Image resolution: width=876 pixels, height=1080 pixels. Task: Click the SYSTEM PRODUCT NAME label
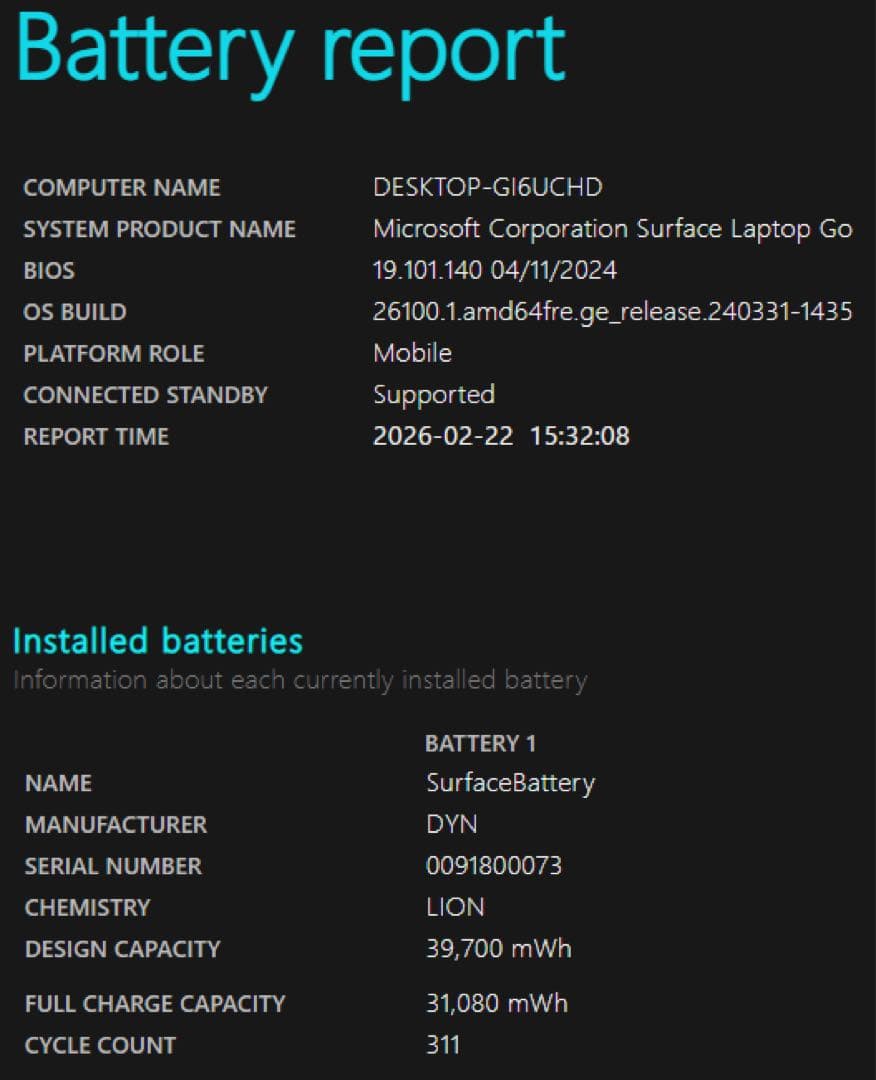click(x=160, y=228)
